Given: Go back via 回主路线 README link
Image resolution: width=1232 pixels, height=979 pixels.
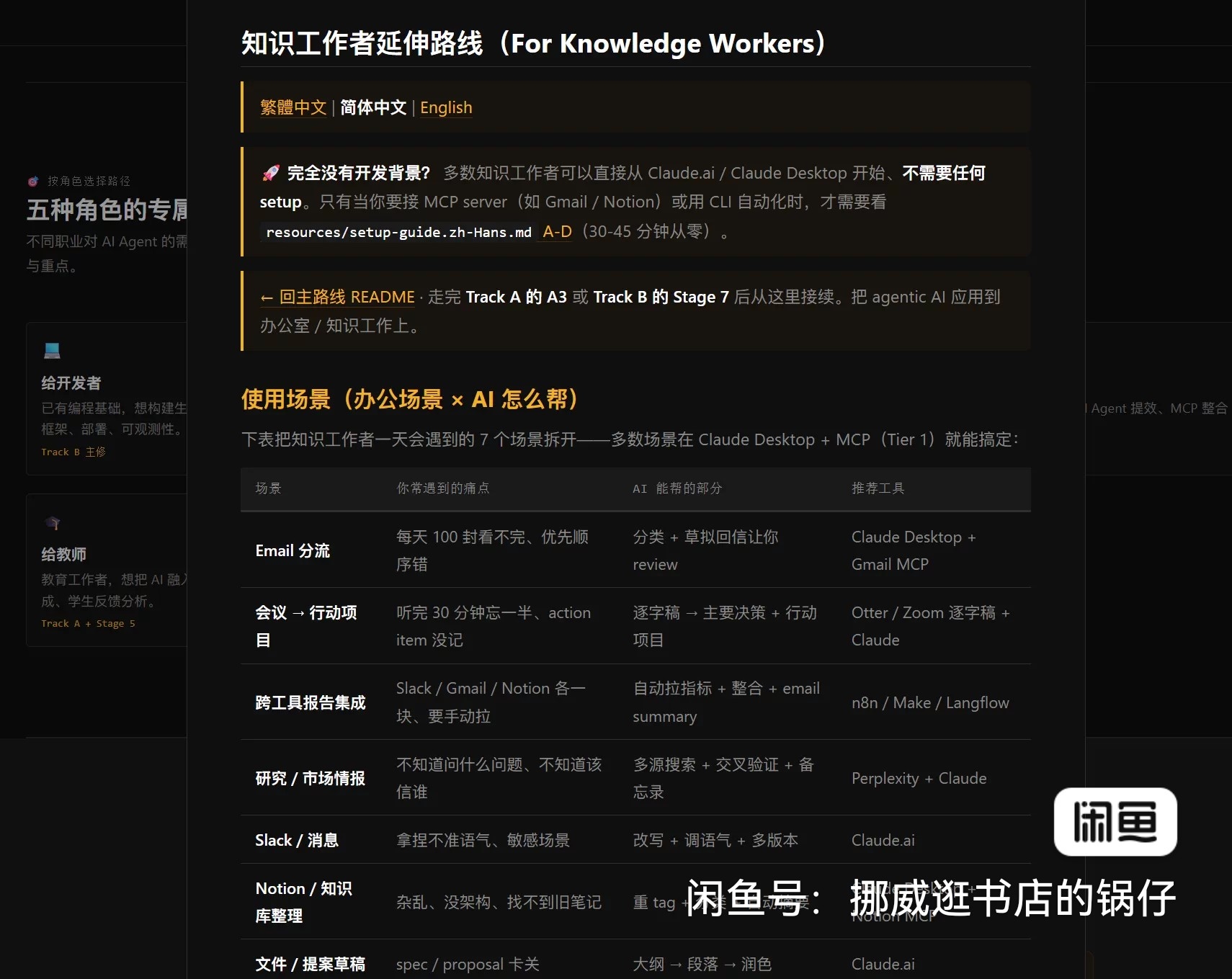Looking at the screenshot, I should click(x=337, y=297).
